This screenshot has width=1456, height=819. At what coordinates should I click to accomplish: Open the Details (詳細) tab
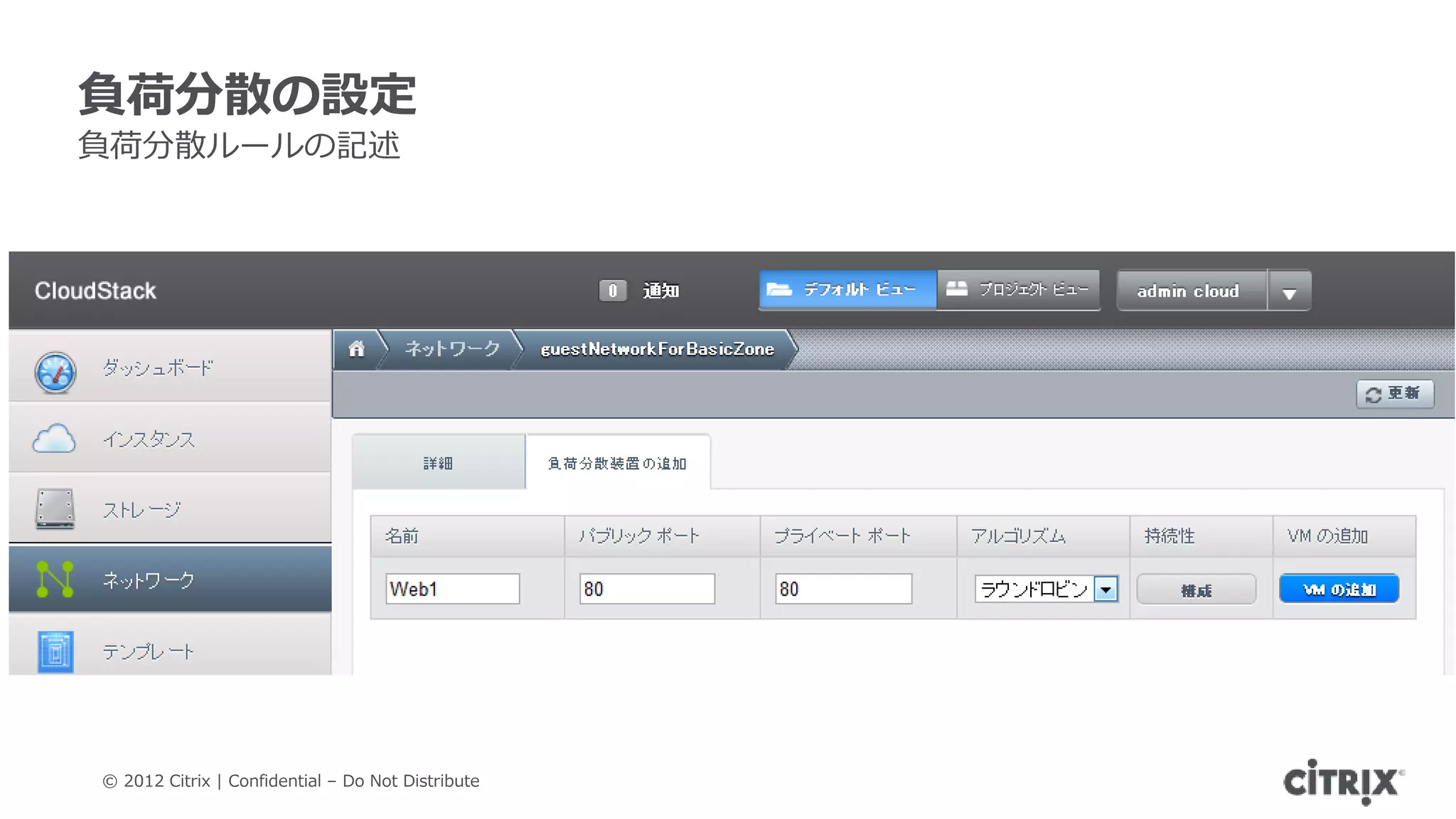point(438,463)
